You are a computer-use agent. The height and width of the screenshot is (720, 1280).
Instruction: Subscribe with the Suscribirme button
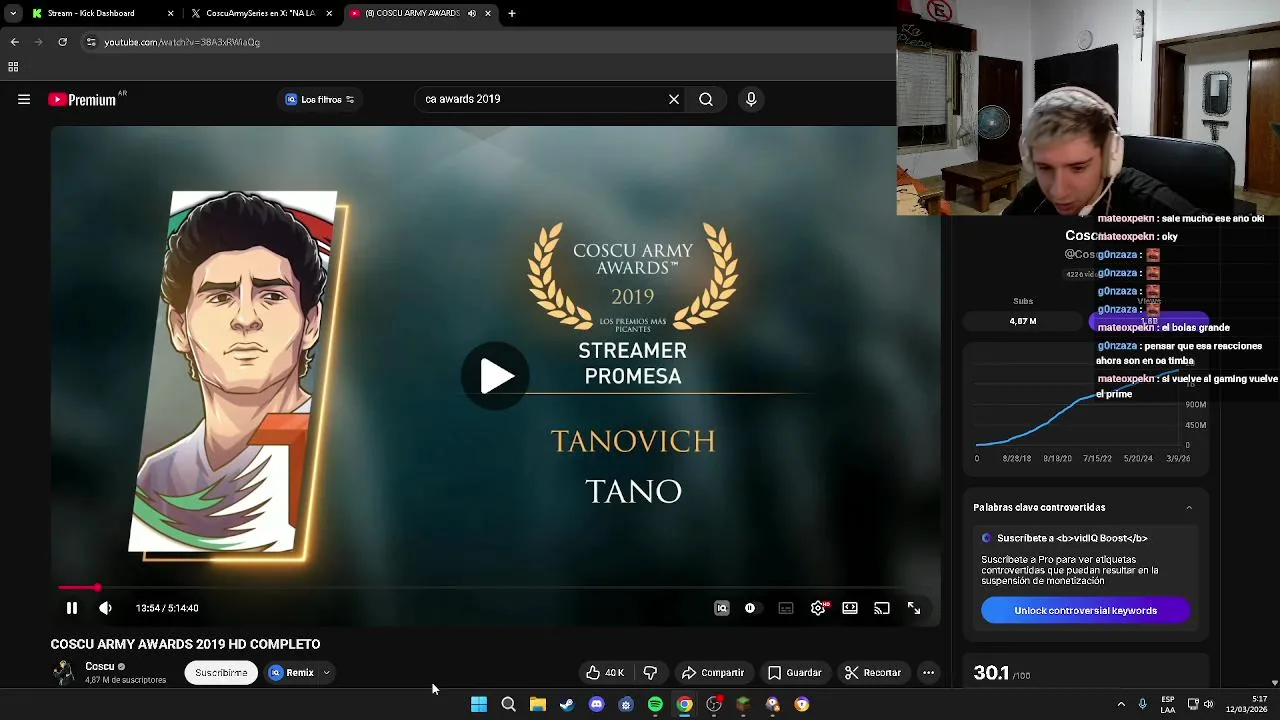221,673
